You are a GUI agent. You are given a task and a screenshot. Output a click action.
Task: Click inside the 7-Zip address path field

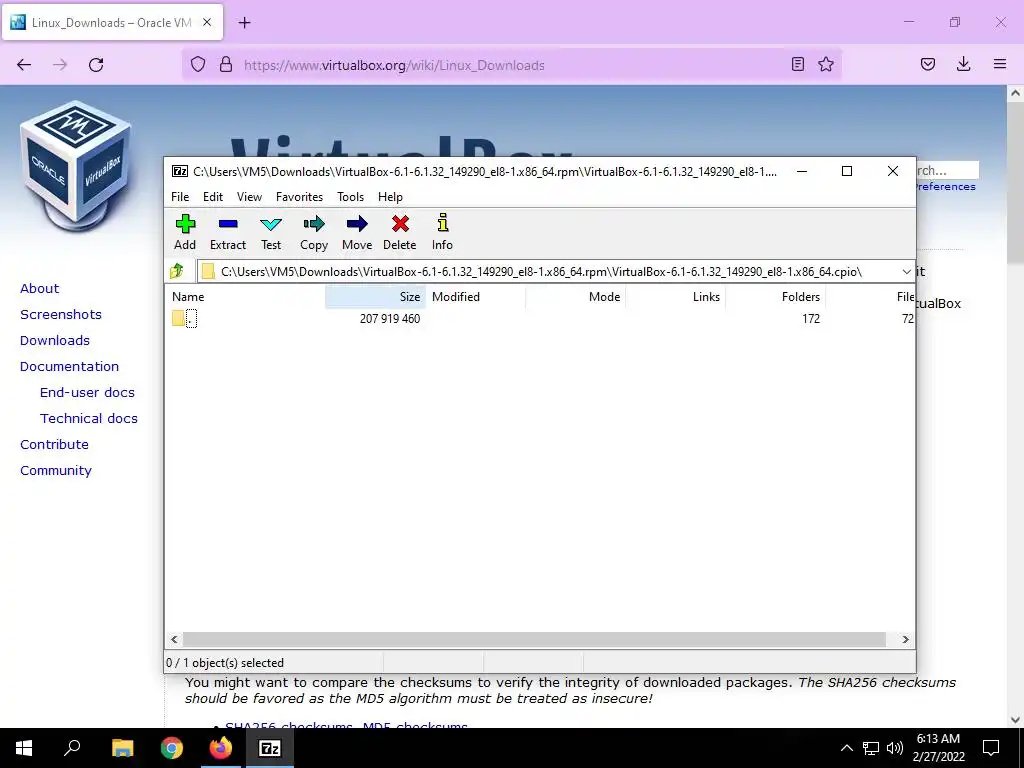point(549,272)
